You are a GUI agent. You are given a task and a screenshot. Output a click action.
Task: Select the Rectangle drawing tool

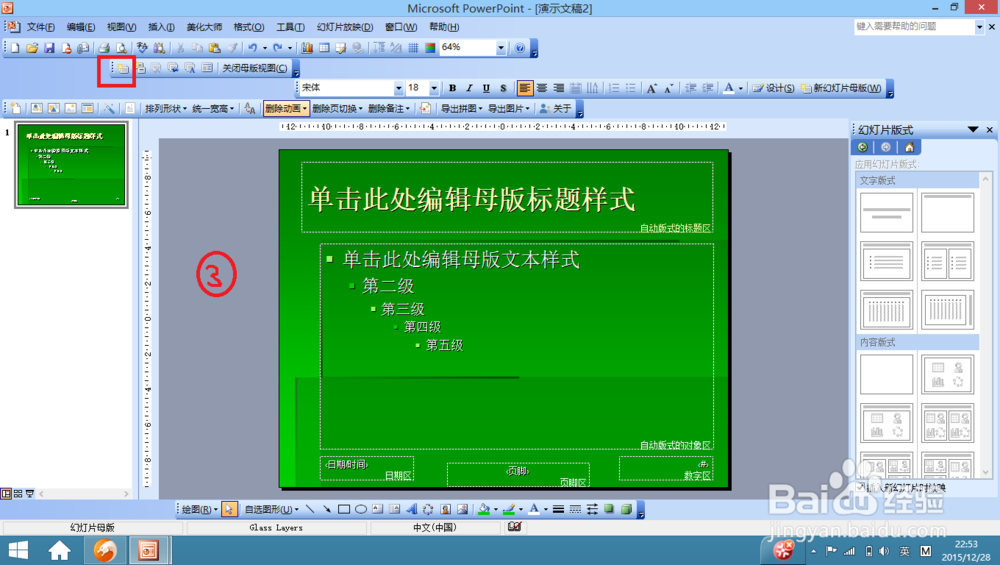[x=344, y=509]
